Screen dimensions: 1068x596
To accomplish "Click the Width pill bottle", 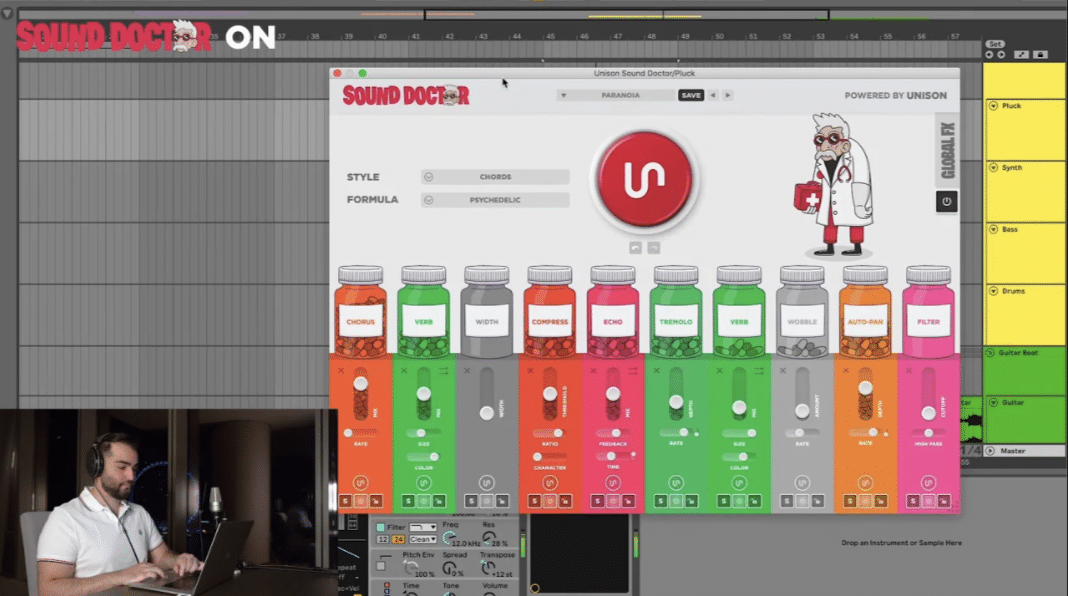I will [486, 312].
